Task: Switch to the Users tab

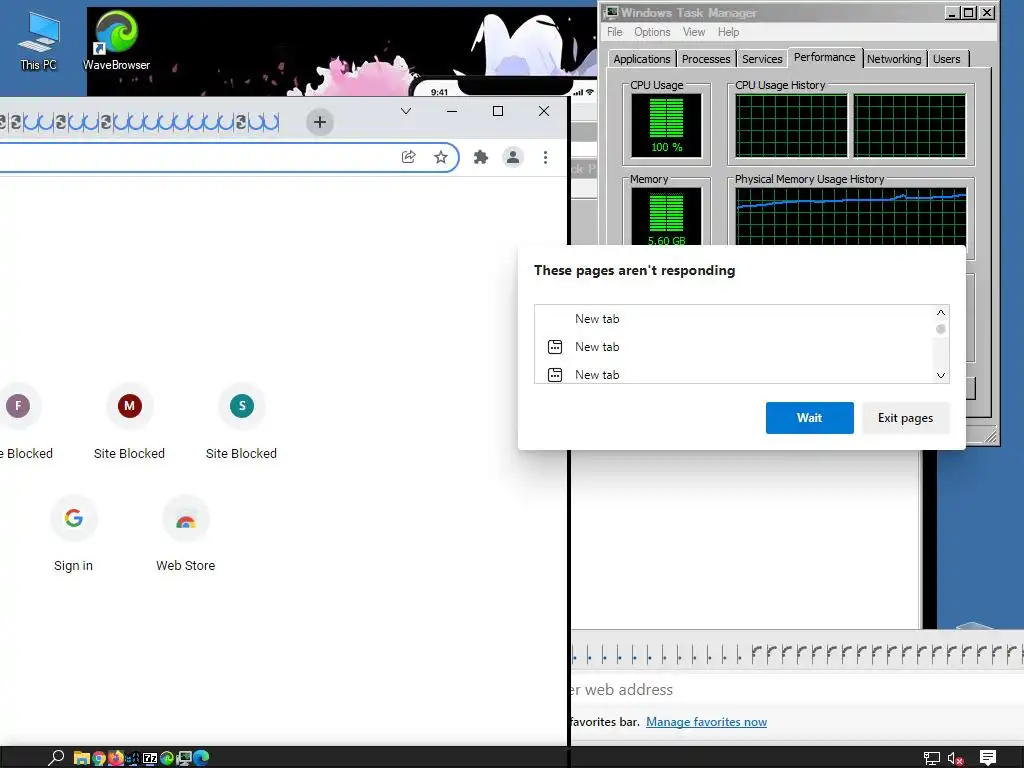Action: point(946,59)
